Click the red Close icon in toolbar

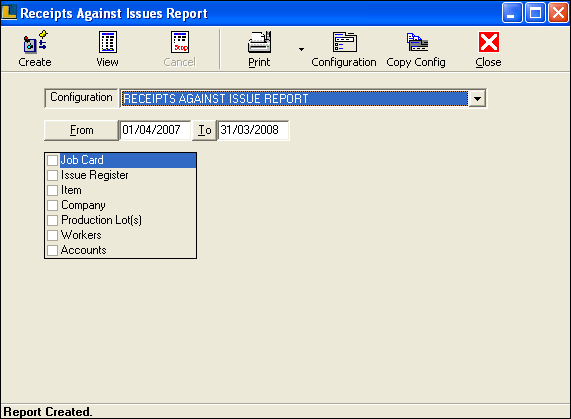489,42
